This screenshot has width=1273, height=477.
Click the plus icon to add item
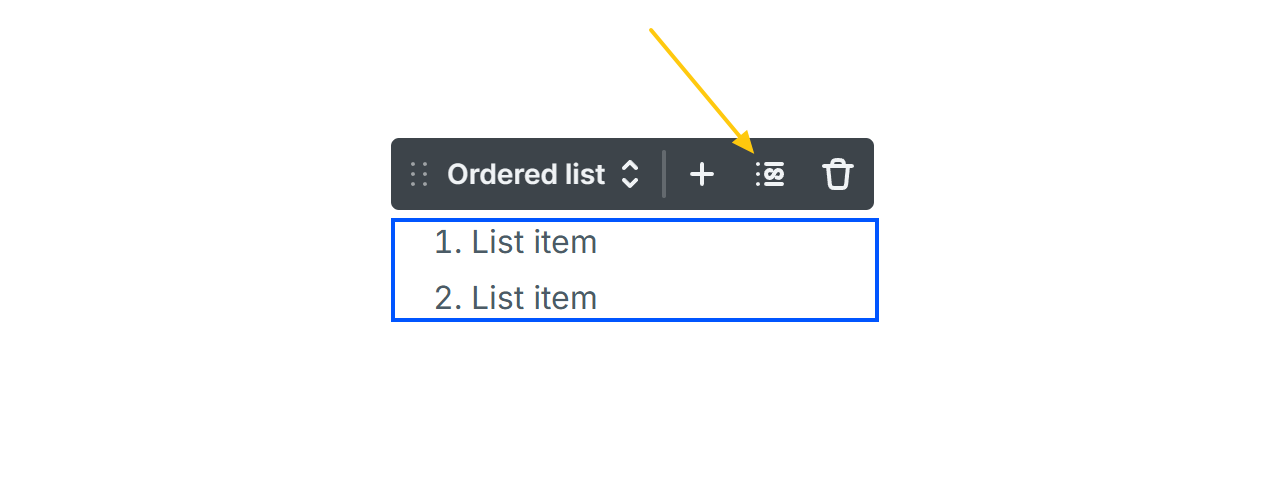(x=702, y=174)
